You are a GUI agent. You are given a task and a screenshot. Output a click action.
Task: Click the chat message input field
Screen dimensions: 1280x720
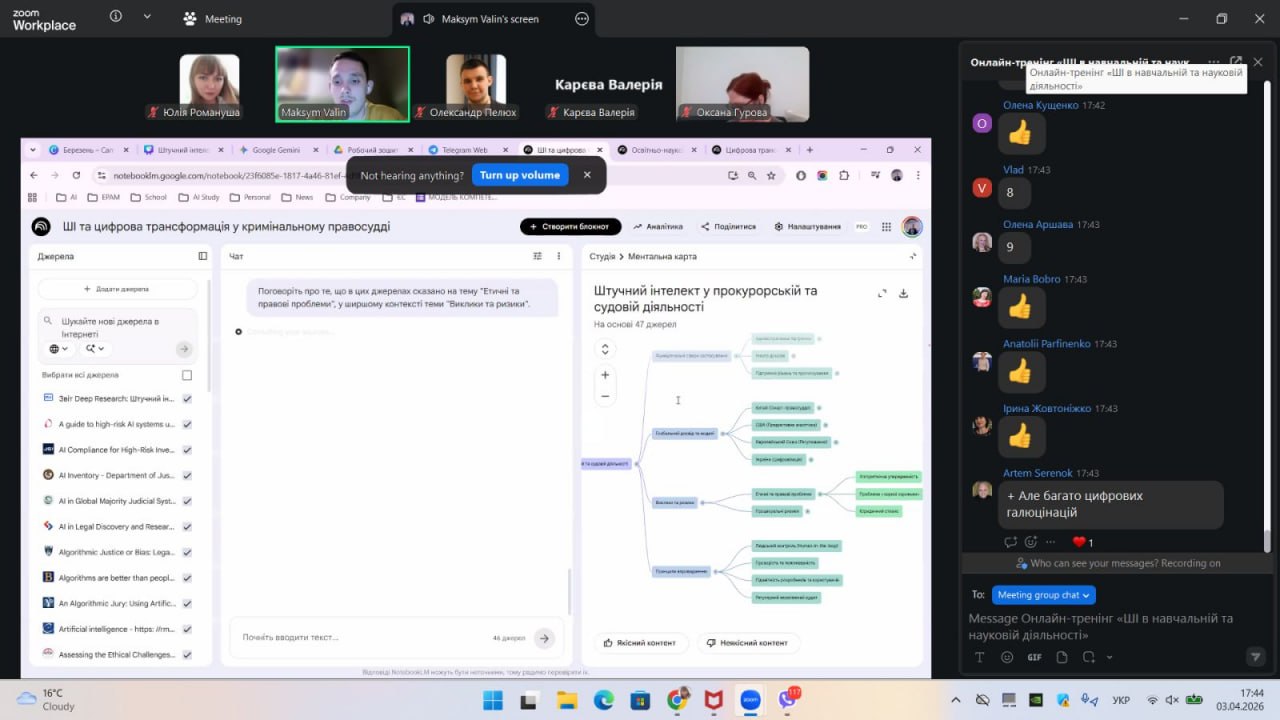[1100, 626]
